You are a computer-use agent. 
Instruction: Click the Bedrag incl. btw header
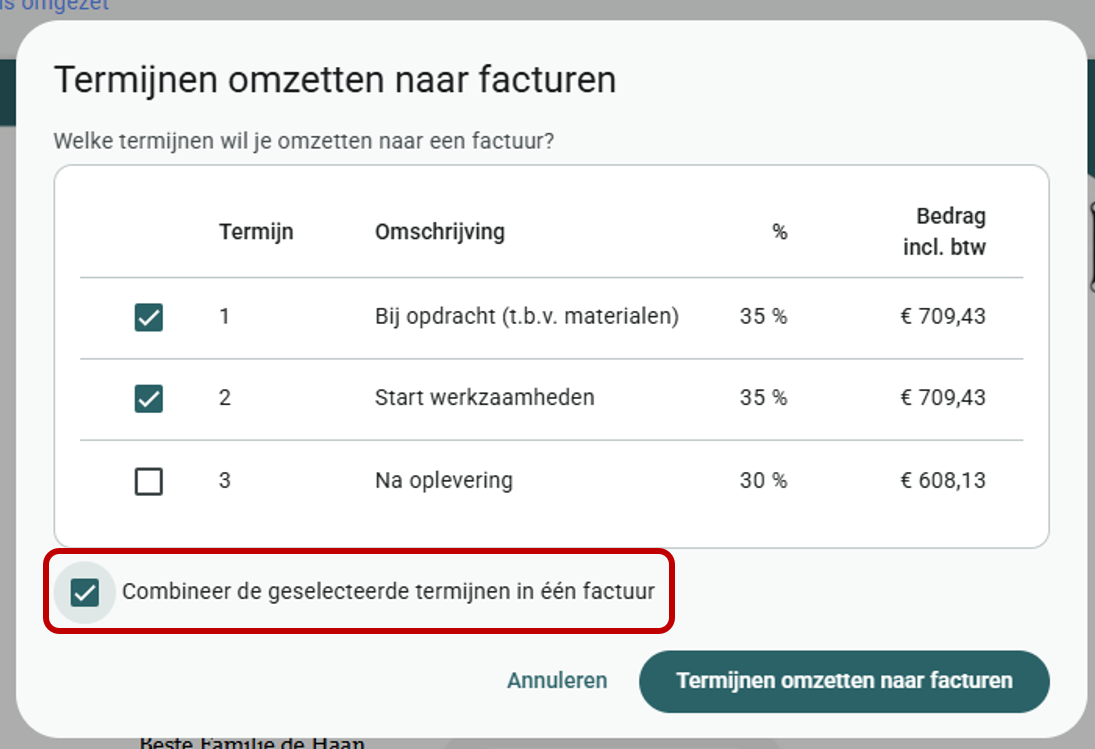coord(944,231)
